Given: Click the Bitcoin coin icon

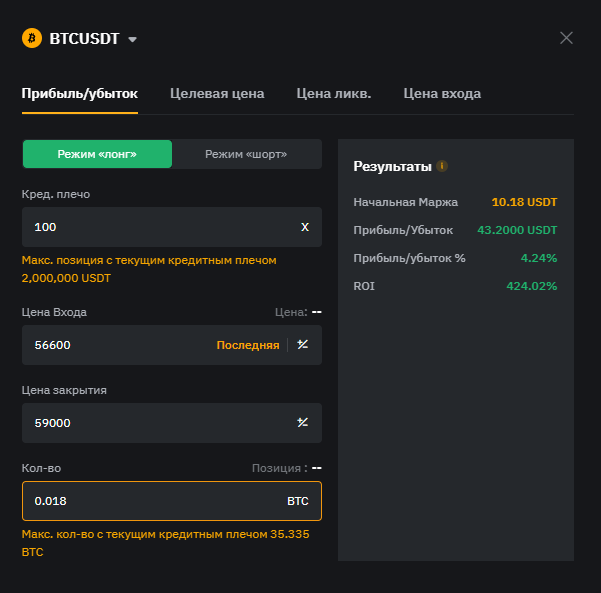Looking at the screenshot, I should (32, 39).
